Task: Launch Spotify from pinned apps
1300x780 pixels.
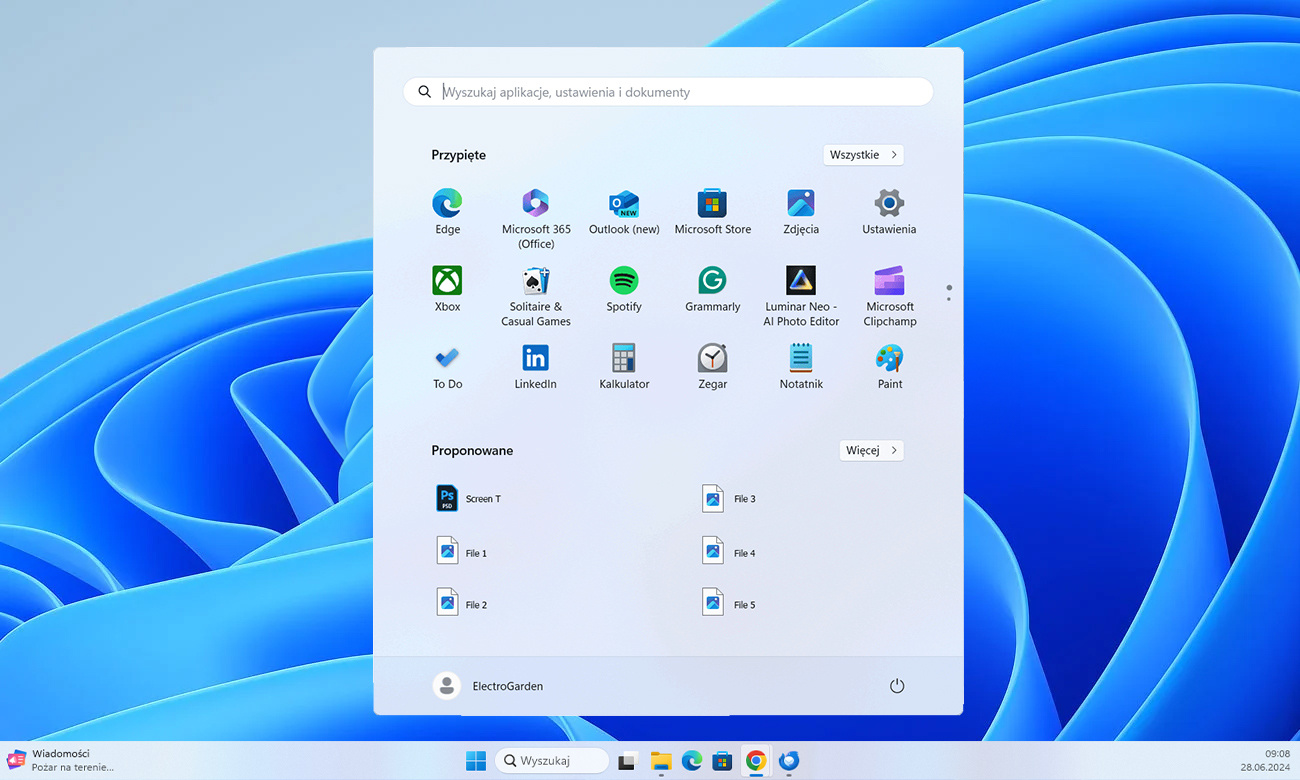Action: point(624,289)
